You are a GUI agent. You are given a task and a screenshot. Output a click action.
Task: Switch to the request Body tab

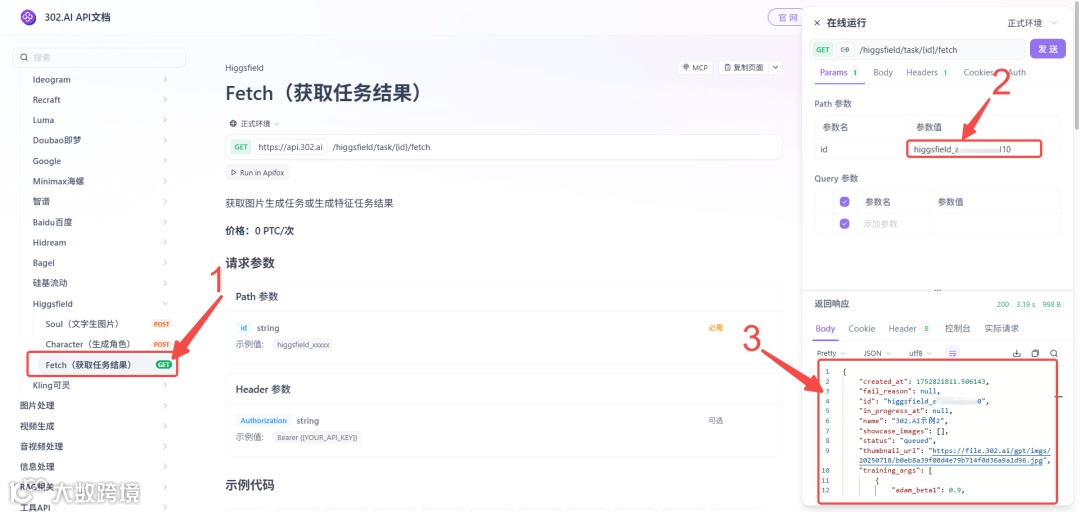pos(882,72)
